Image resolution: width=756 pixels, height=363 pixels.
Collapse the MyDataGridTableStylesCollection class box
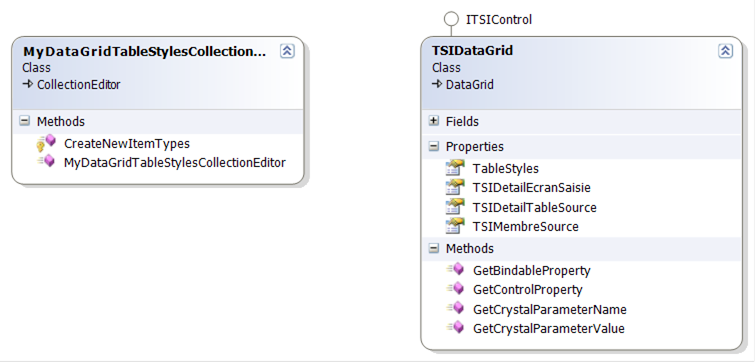click(x=287, y=51)
